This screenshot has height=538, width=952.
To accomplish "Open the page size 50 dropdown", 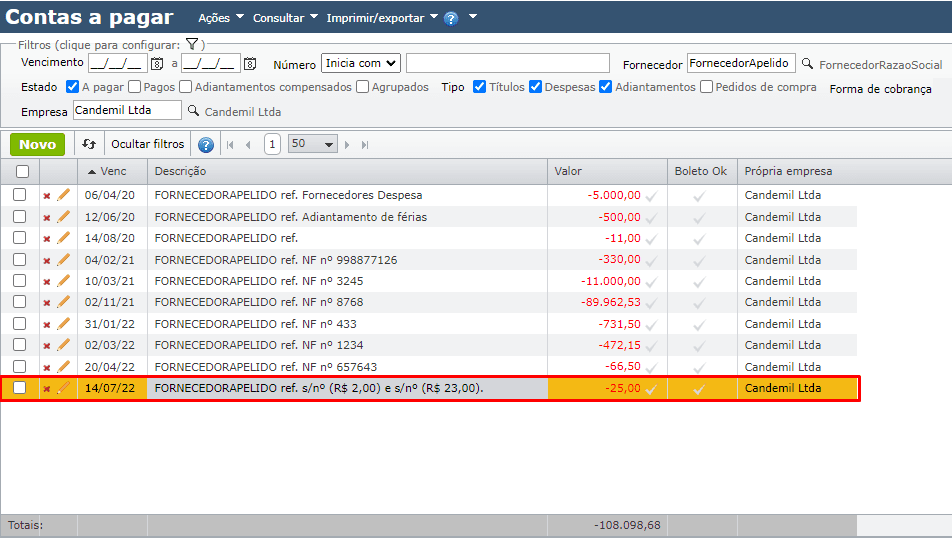I will (313, 144).
